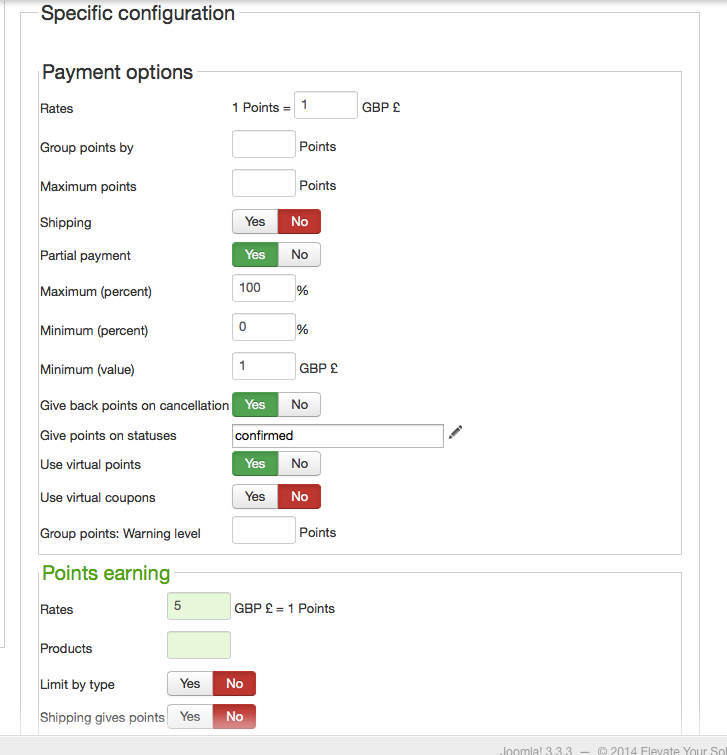This screenshot has width=727, height=755.
Task: Turn off Use virtual points
Action: click(299, 464)
